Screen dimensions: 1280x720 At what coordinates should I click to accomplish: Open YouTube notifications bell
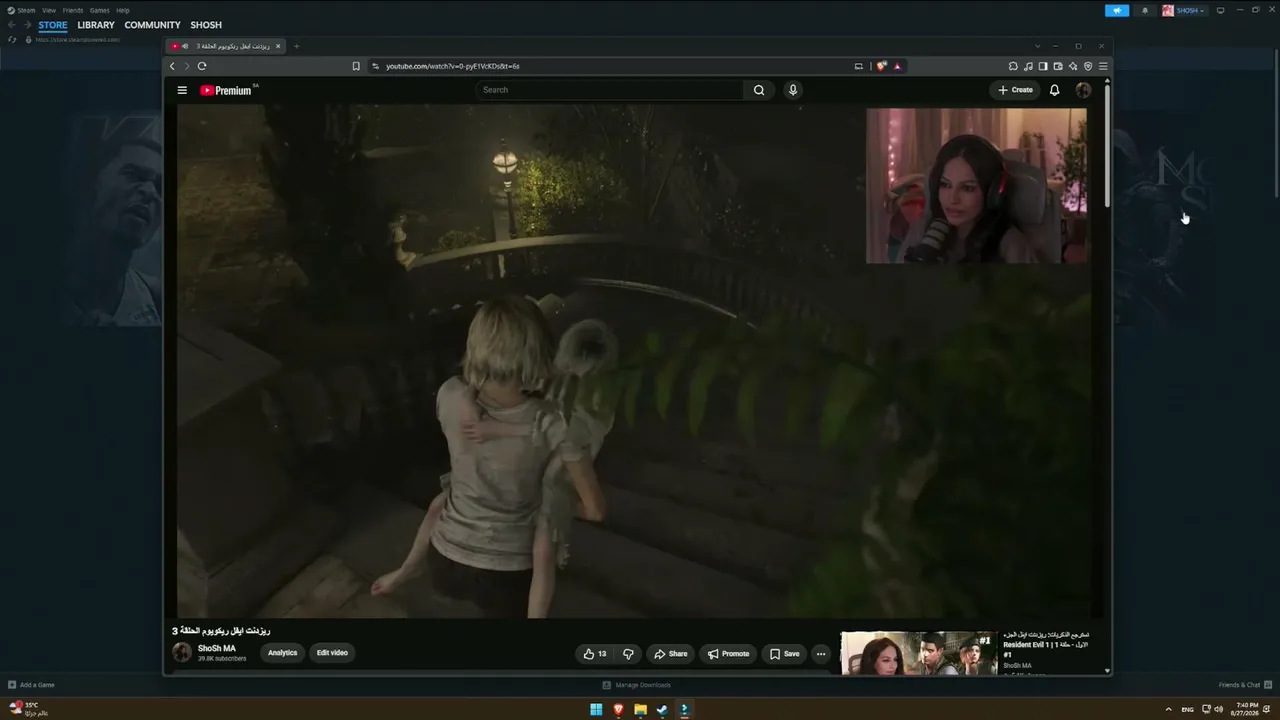pos(1054,90)
